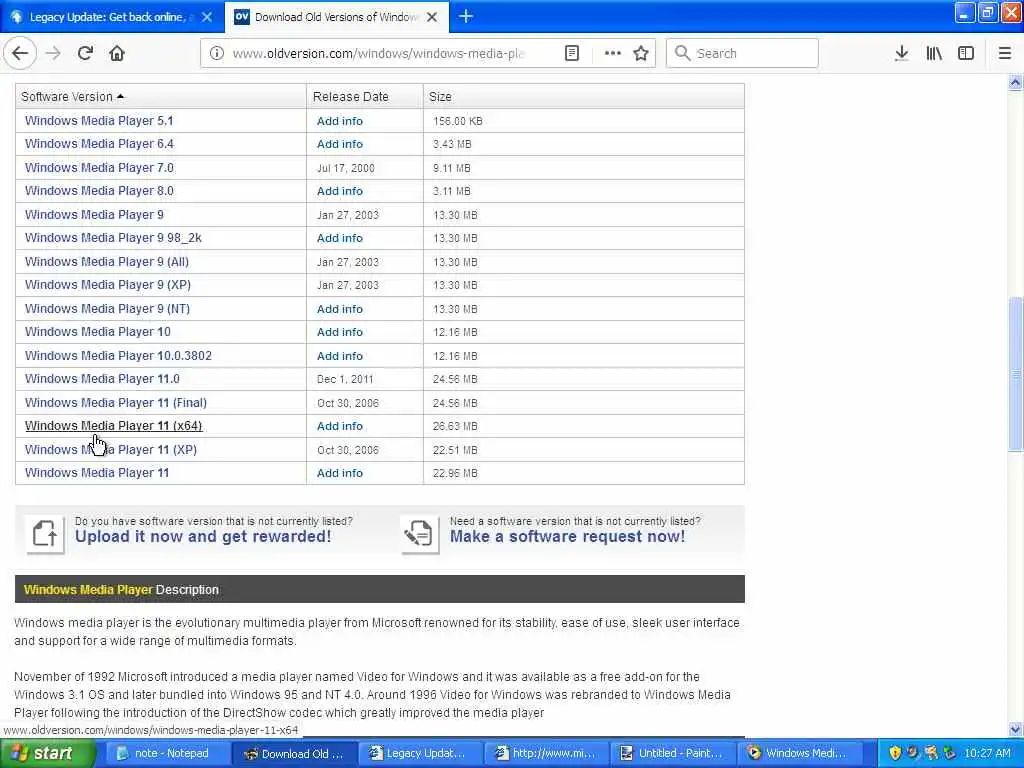Viewport: 1024px width, 768px height.
Task: Bookmark this page with star icon
Action: [x=641, y=54]
